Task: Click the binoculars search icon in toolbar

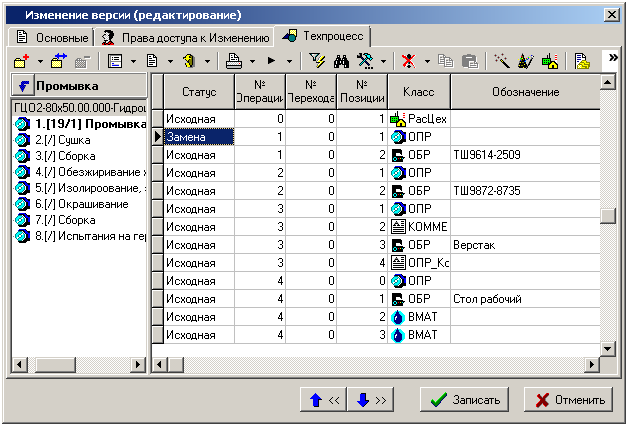Action: (340, 61)
